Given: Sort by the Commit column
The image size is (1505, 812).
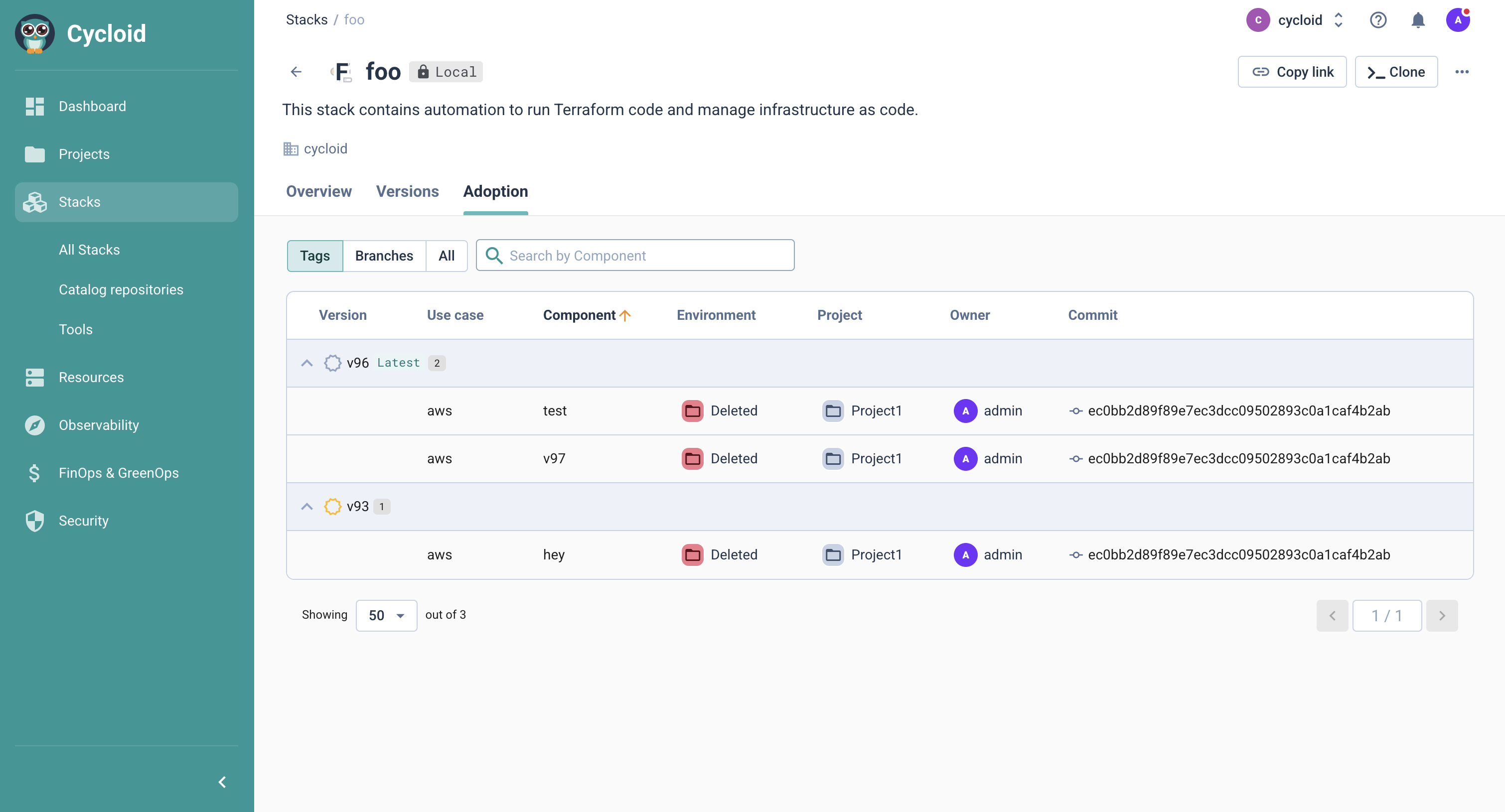Looking at the screenshot, I should (x=1092, y=315).
